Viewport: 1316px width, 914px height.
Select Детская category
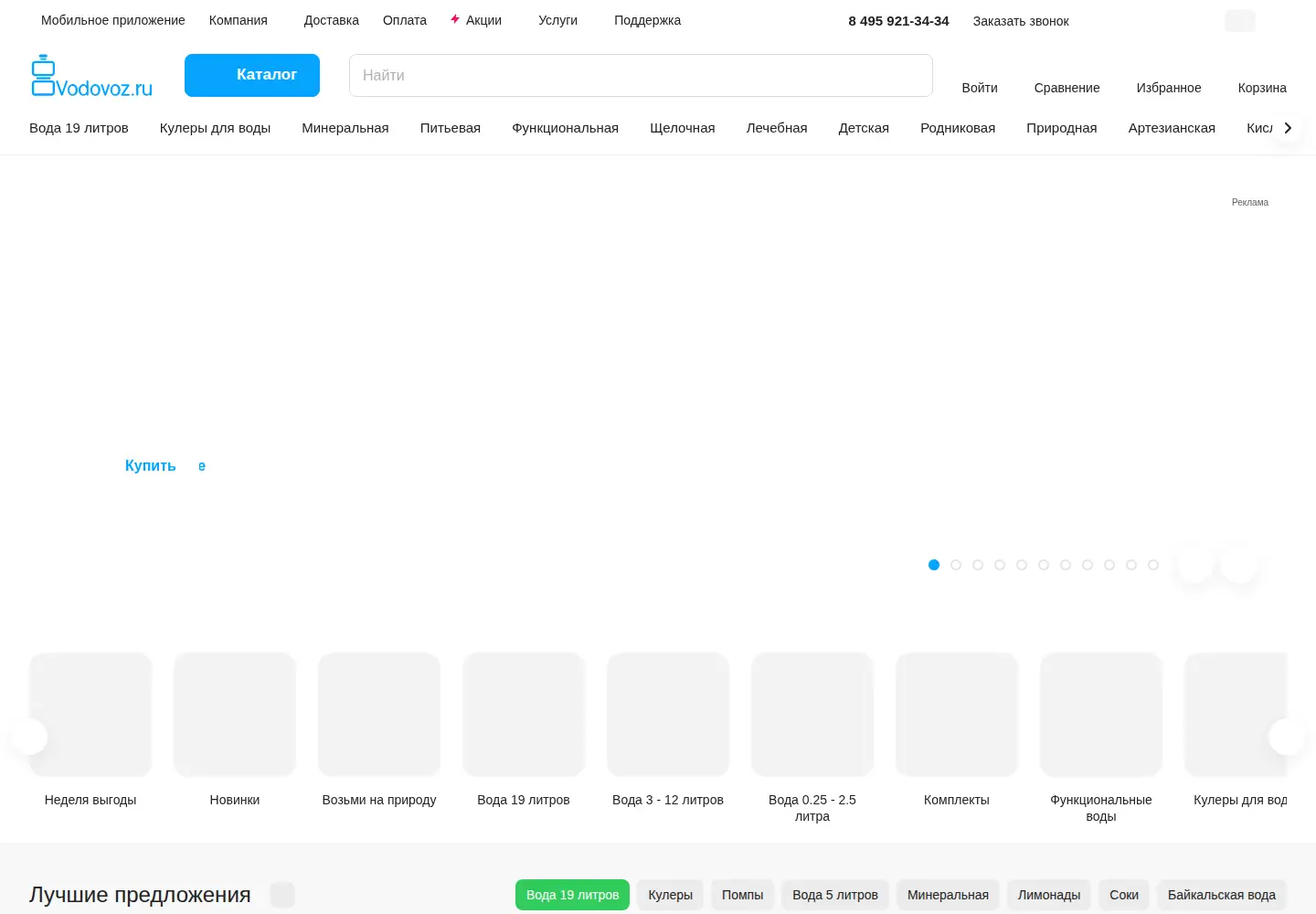click(864, 128)
